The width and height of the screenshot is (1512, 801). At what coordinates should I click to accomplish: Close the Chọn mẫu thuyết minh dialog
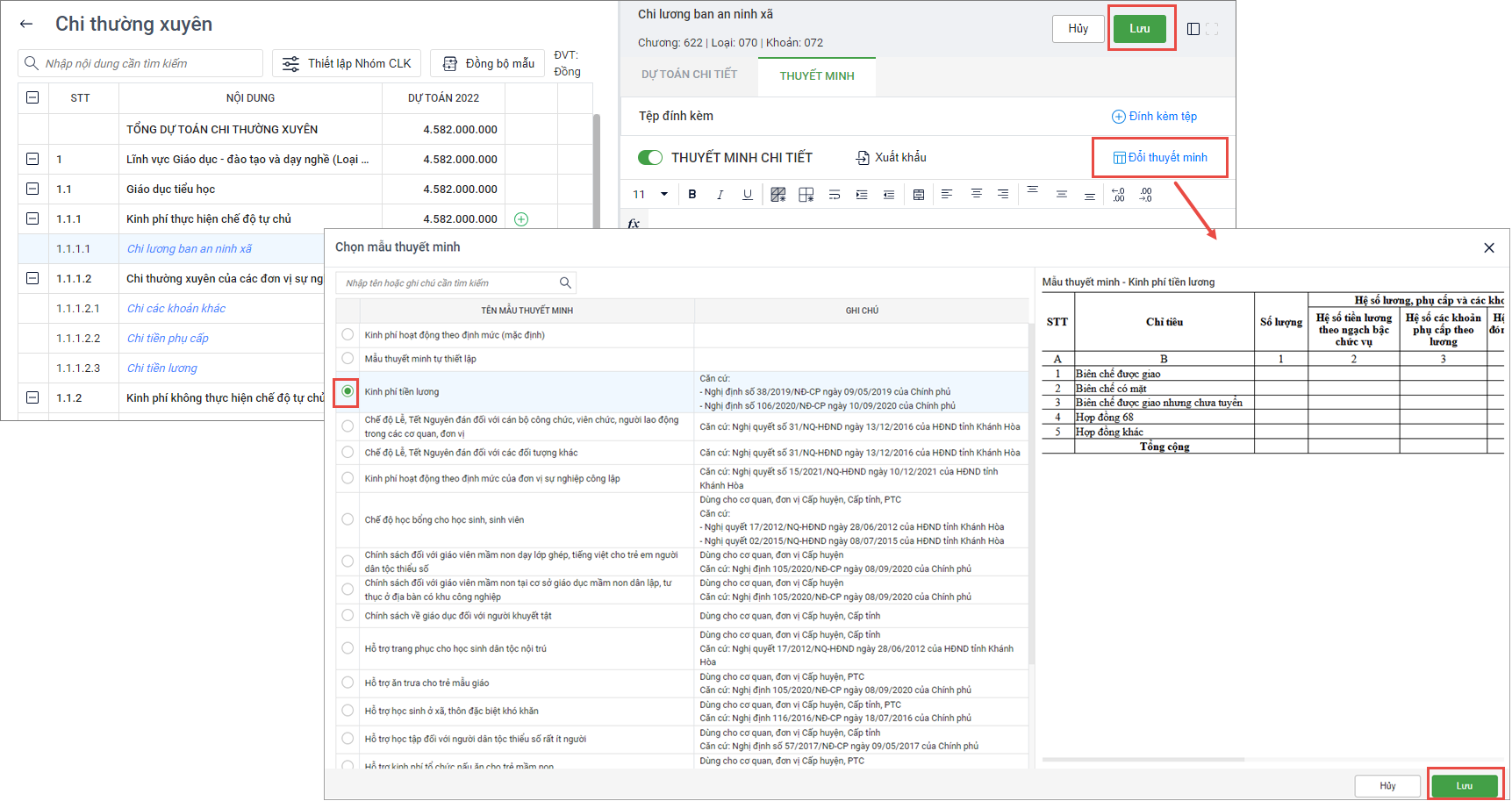pyautogui.click(x=1488, y=248)
